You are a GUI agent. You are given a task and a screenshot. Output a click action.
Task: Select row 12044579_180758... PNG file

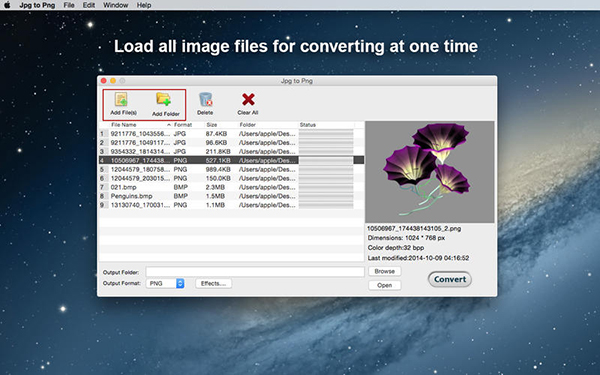[232, 169]
